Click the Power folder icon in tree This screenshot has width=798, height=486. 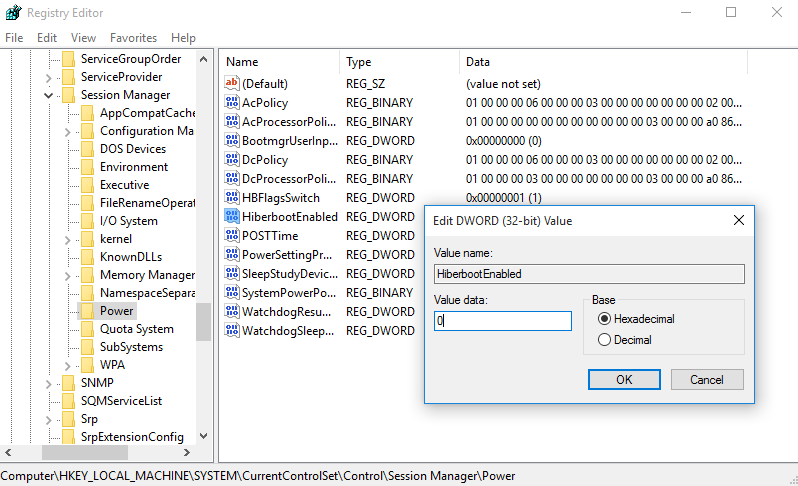tap(87, 311)
